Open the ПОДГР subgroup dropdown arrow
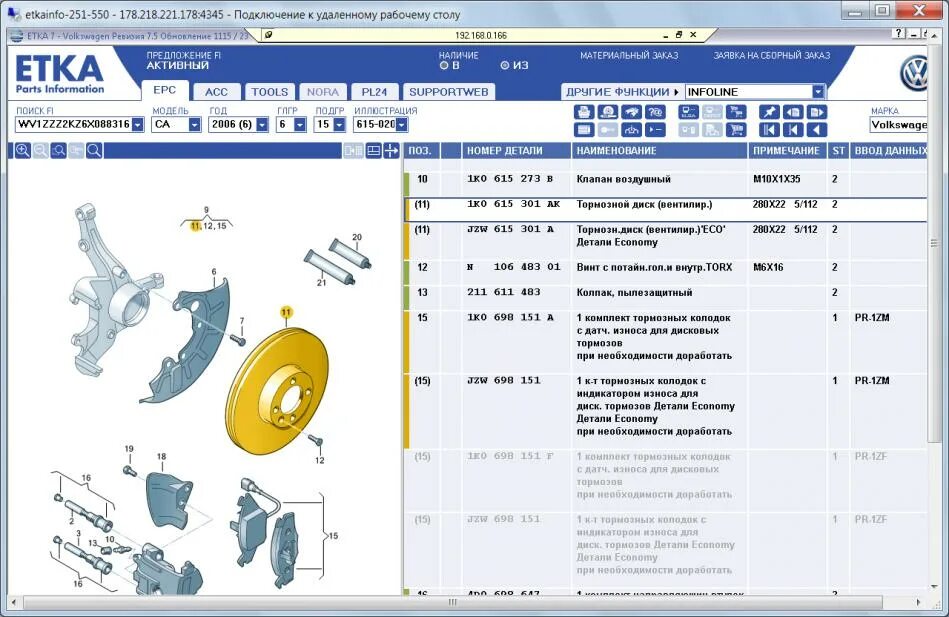This screenshot has width=949, height=617. click(340, 124)
